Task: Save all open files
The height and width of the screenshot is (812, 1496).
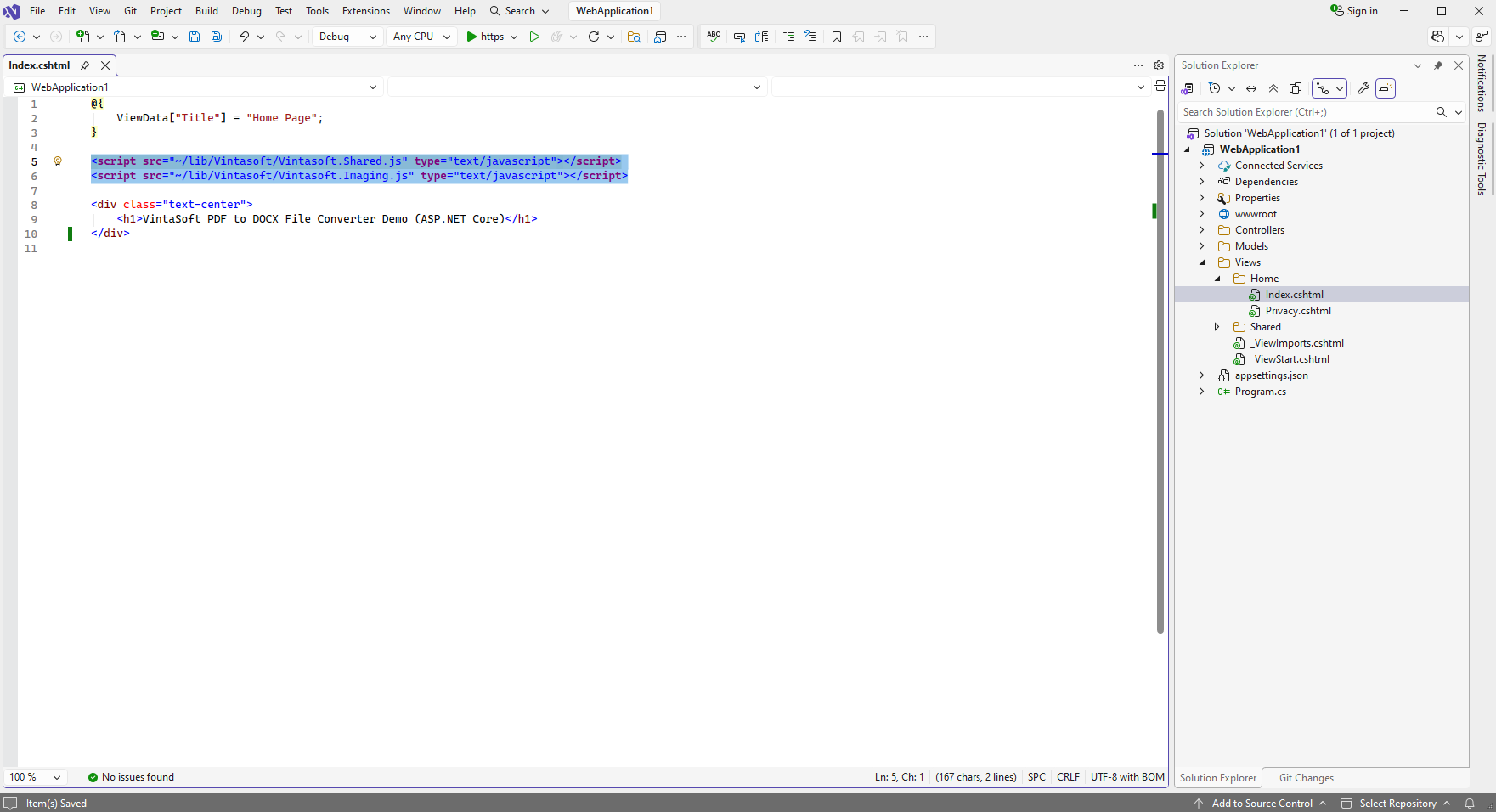Action: pyautogui.click(x=217, y=37)
